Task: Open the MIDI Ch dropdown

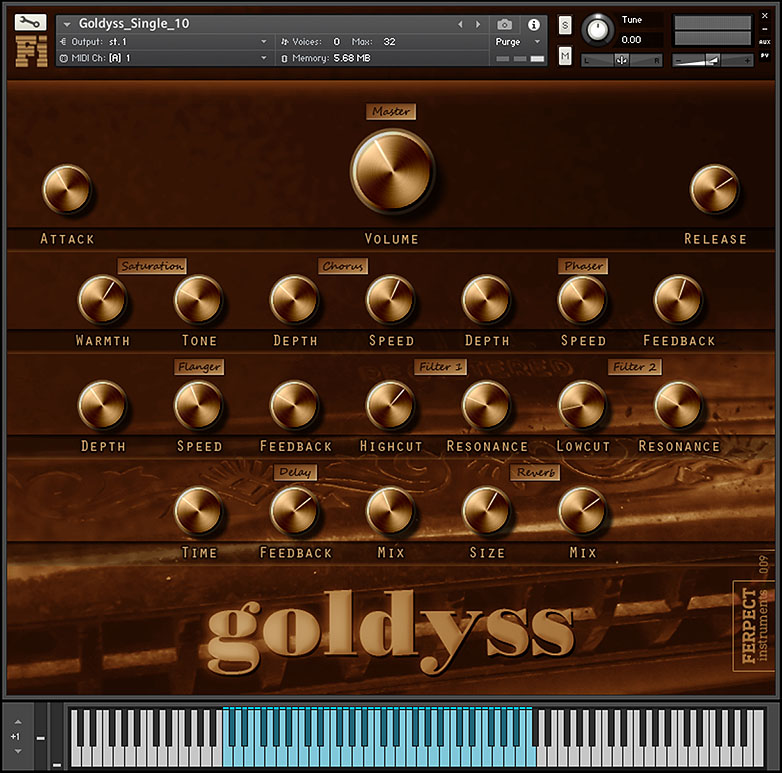Action: pyautogui.click(x=164, y=58)
